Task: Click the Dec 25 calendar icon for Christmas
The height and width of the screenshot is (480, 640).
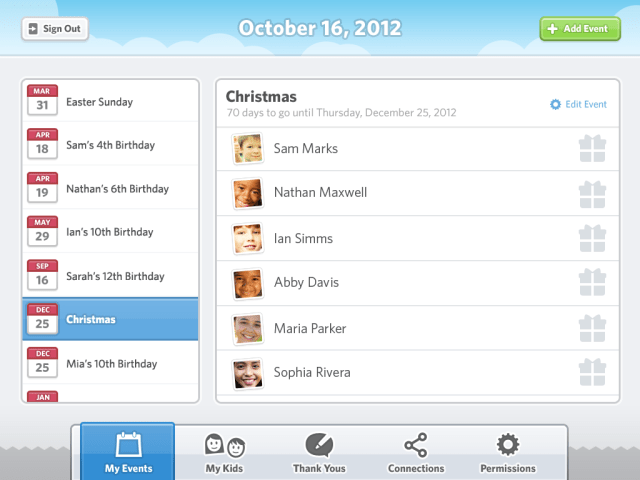Action: (x=42, y=319)
